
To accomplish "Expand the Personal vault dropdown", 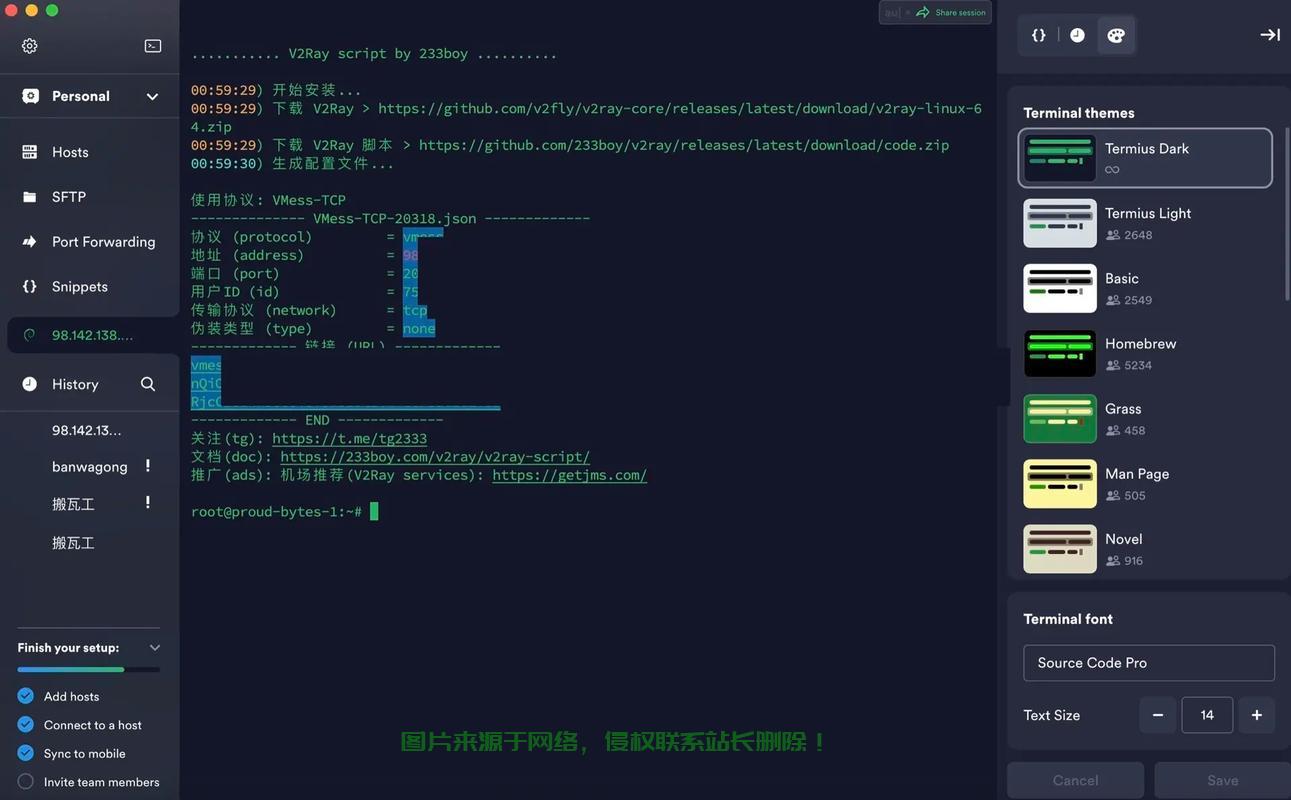I will (x=152, y=96).
